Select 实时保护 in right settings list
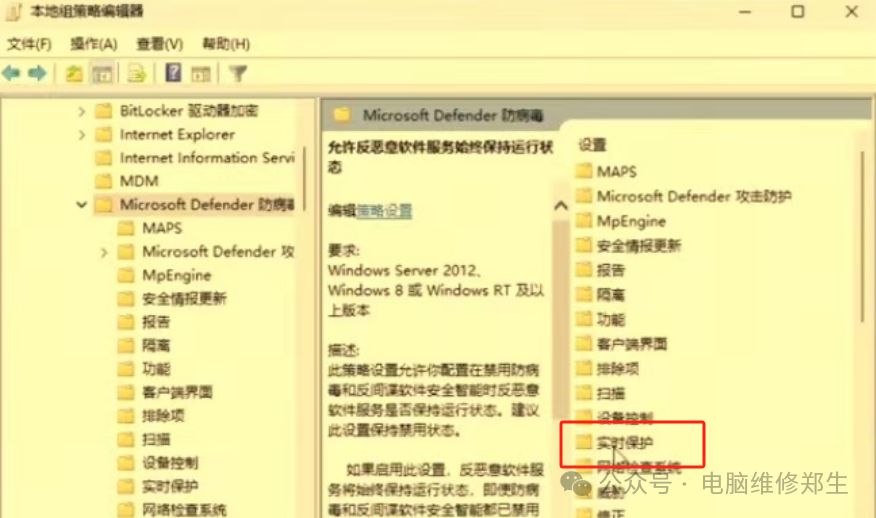The image size is (876, 518). click(x=625, y=443)
